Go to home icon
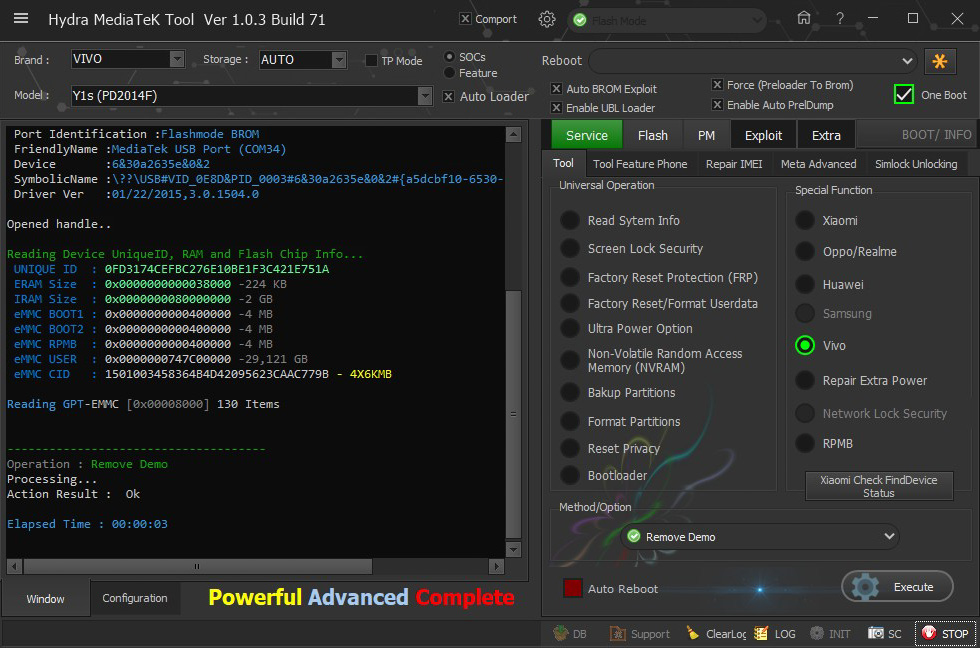980x648 pixels. 804,18
